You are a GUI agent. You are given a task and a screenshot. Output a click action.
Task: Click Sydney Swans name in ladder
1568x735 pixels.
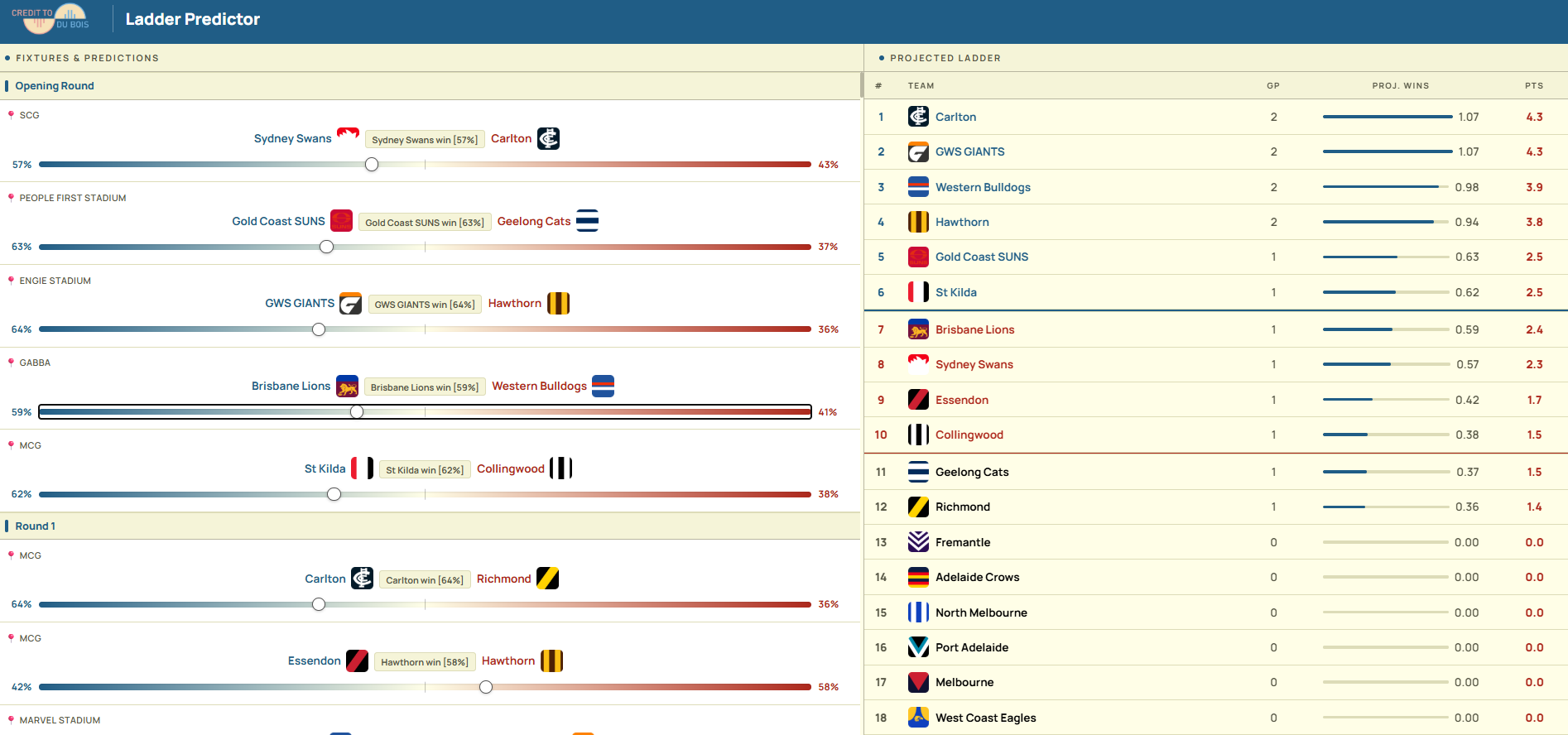[974, 364]
